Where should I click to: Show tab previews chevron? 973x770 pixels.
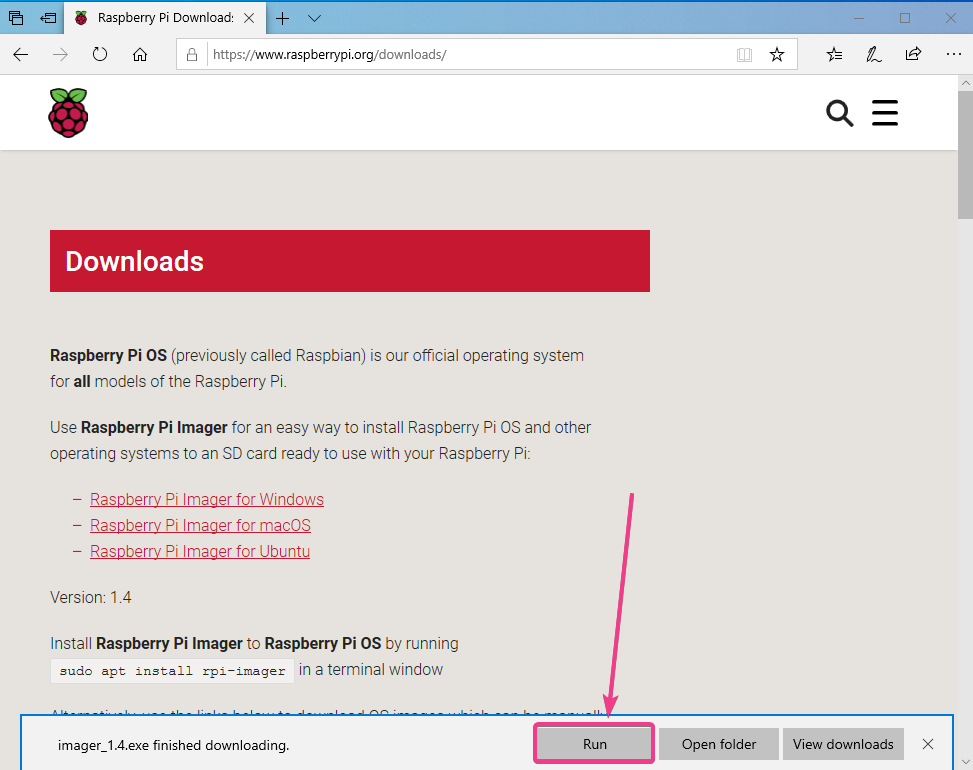315,19
